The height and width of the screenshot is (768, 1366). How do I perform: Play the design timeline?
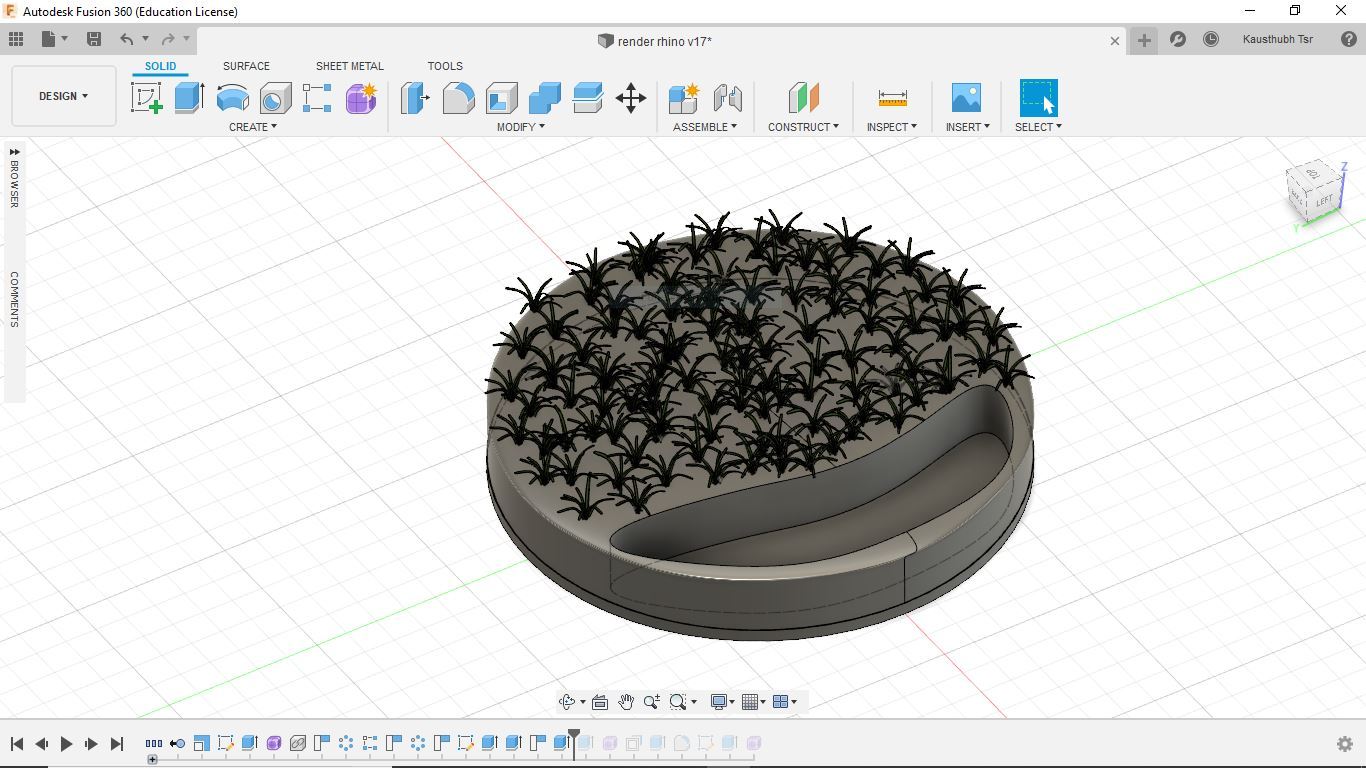[x=66, y=744]
